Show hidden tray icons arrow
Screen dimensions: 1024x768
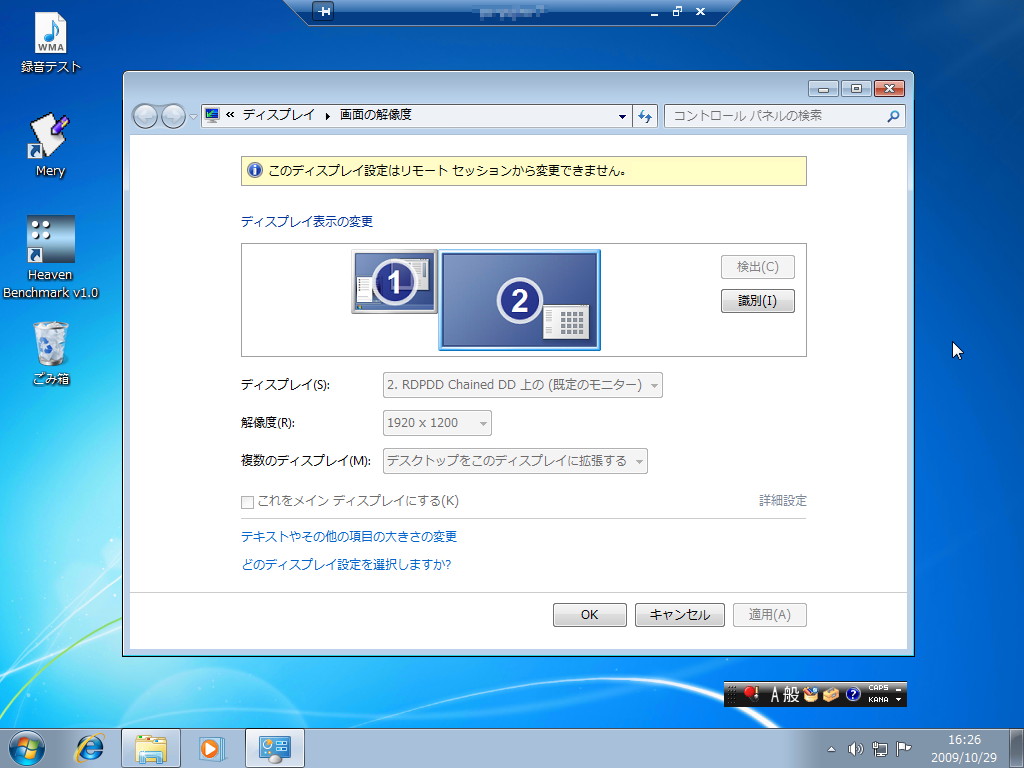point(831,749)
